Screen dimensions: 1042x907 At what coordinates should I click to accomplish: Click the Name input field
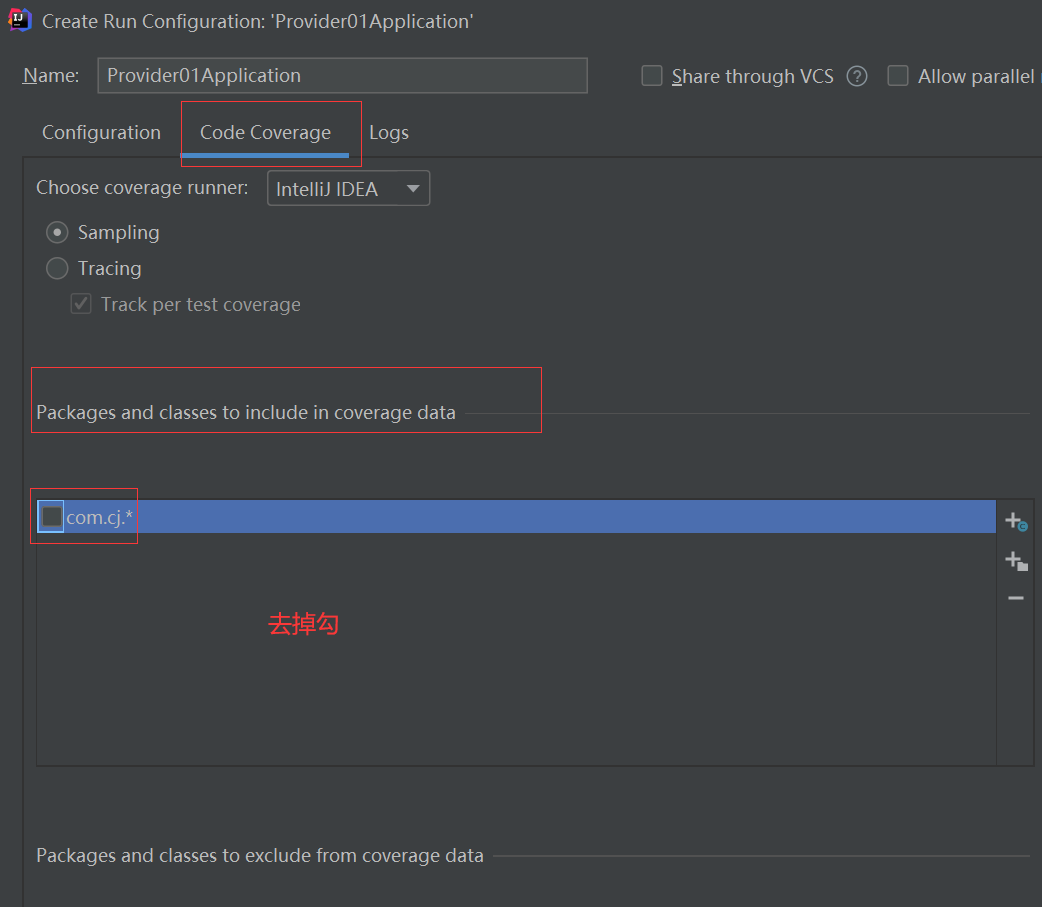(340, 75)
